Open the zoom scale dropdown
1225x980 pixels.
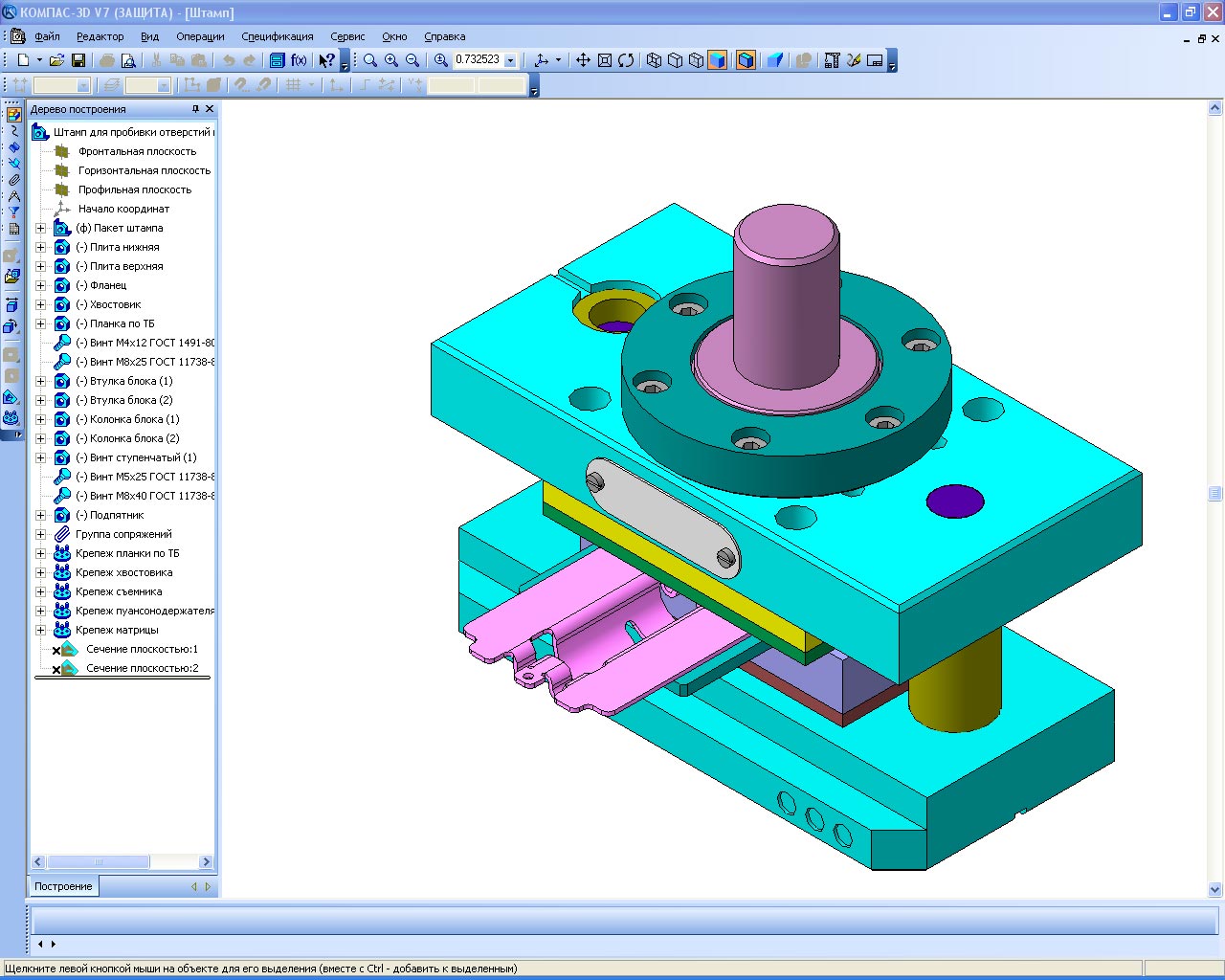pyautogui.click(x=510, y=60)
